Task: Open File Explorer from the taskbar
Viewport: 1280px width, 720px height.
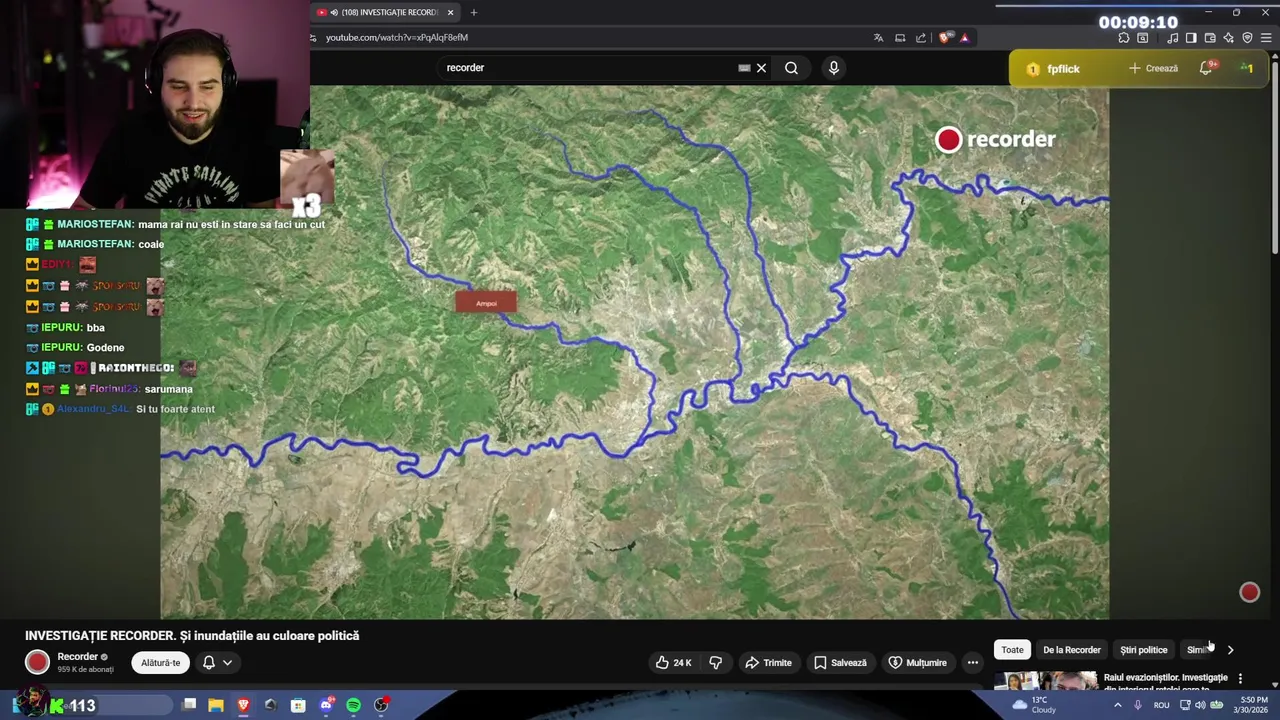Action: 216,705
